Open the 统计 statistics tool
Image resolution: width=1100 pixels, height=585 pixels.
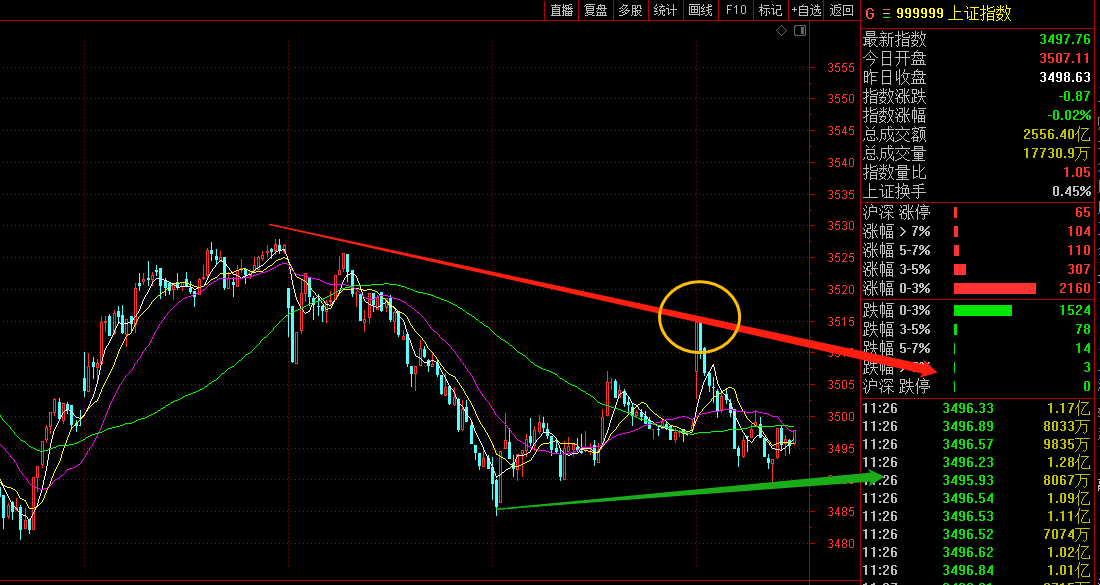coord(665,10)
